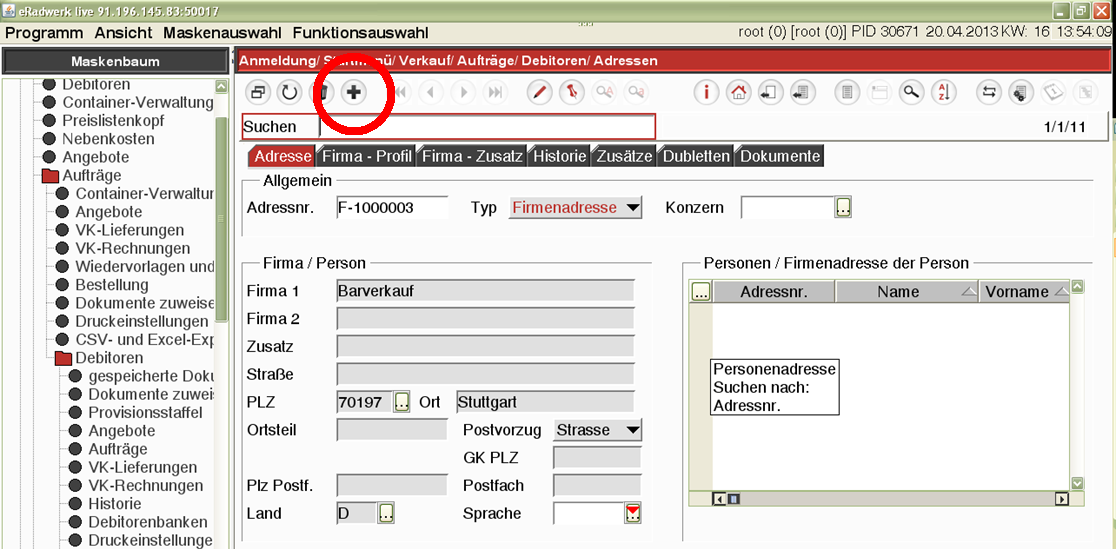Click the Konzern input field
Image resolution: width=1116 pixels, height=549 pixels.
[788, 207]
